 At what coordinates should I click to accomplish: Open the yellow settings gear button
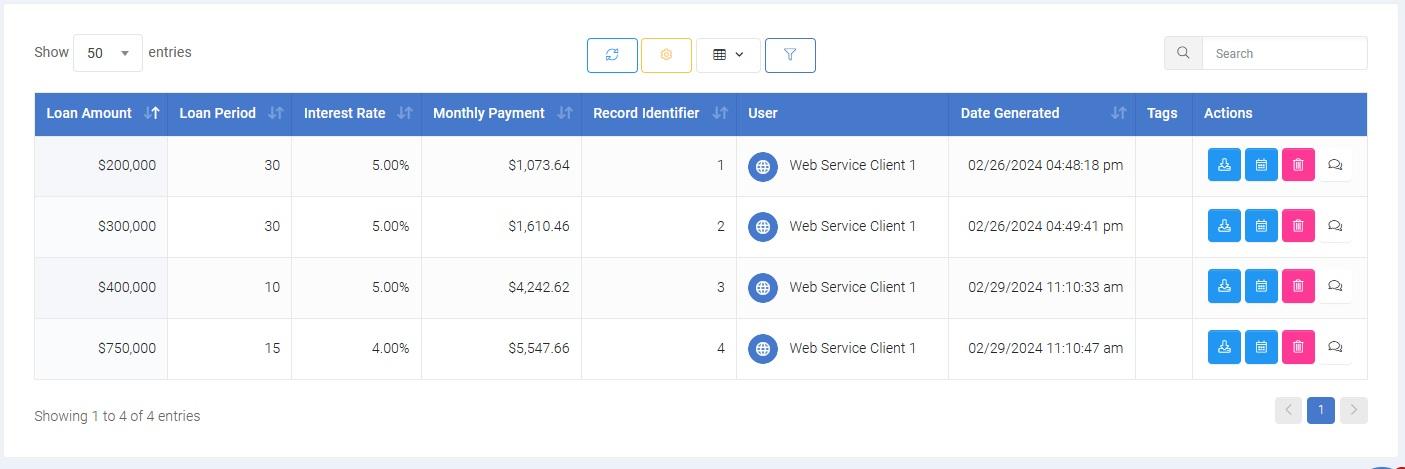tap(666, 55)
